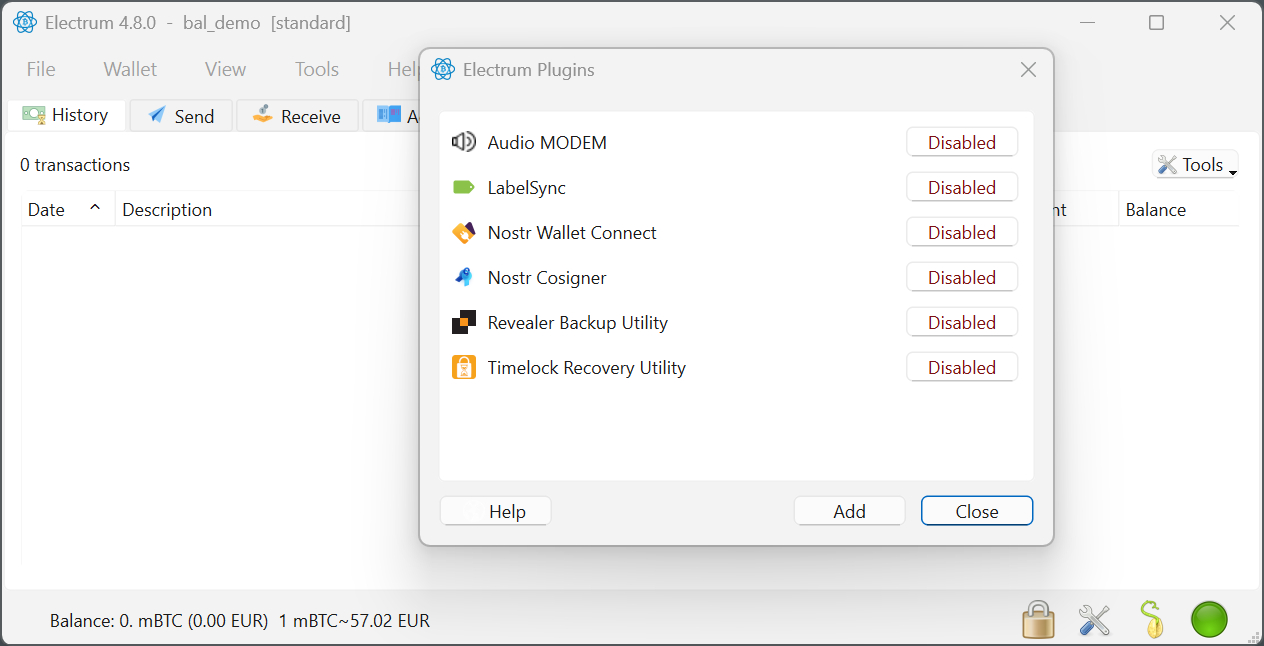Image resolution: width=1264 pixels, height=646 pixels.
Task: Click the Balance column header
Action: tap(1156, 210)
